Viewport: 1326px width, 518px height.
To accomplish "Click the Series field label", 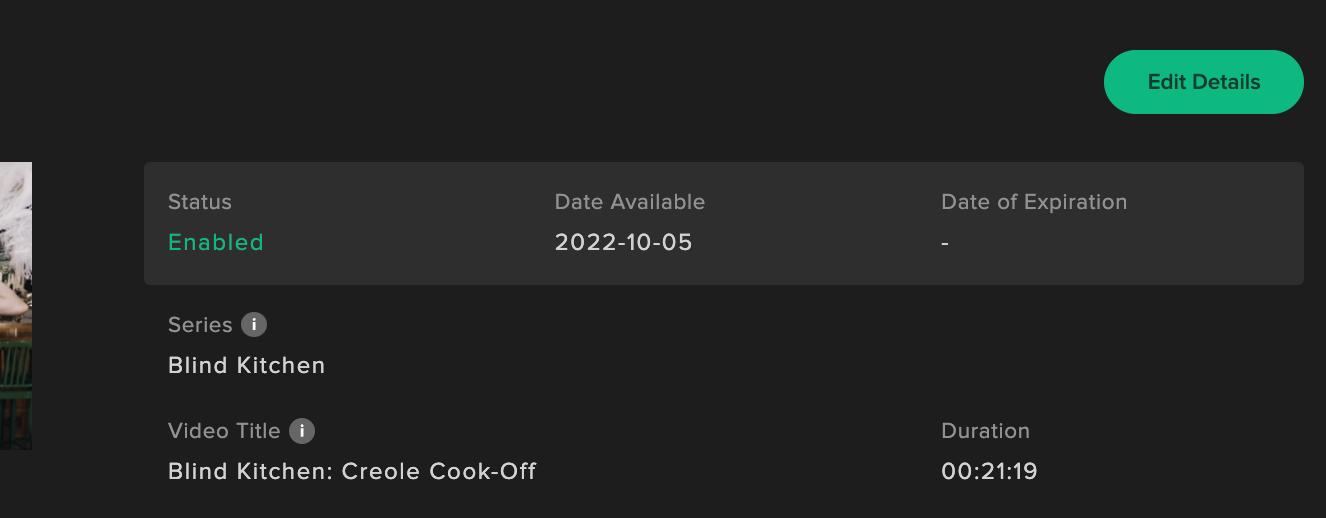I will point(200,325).
